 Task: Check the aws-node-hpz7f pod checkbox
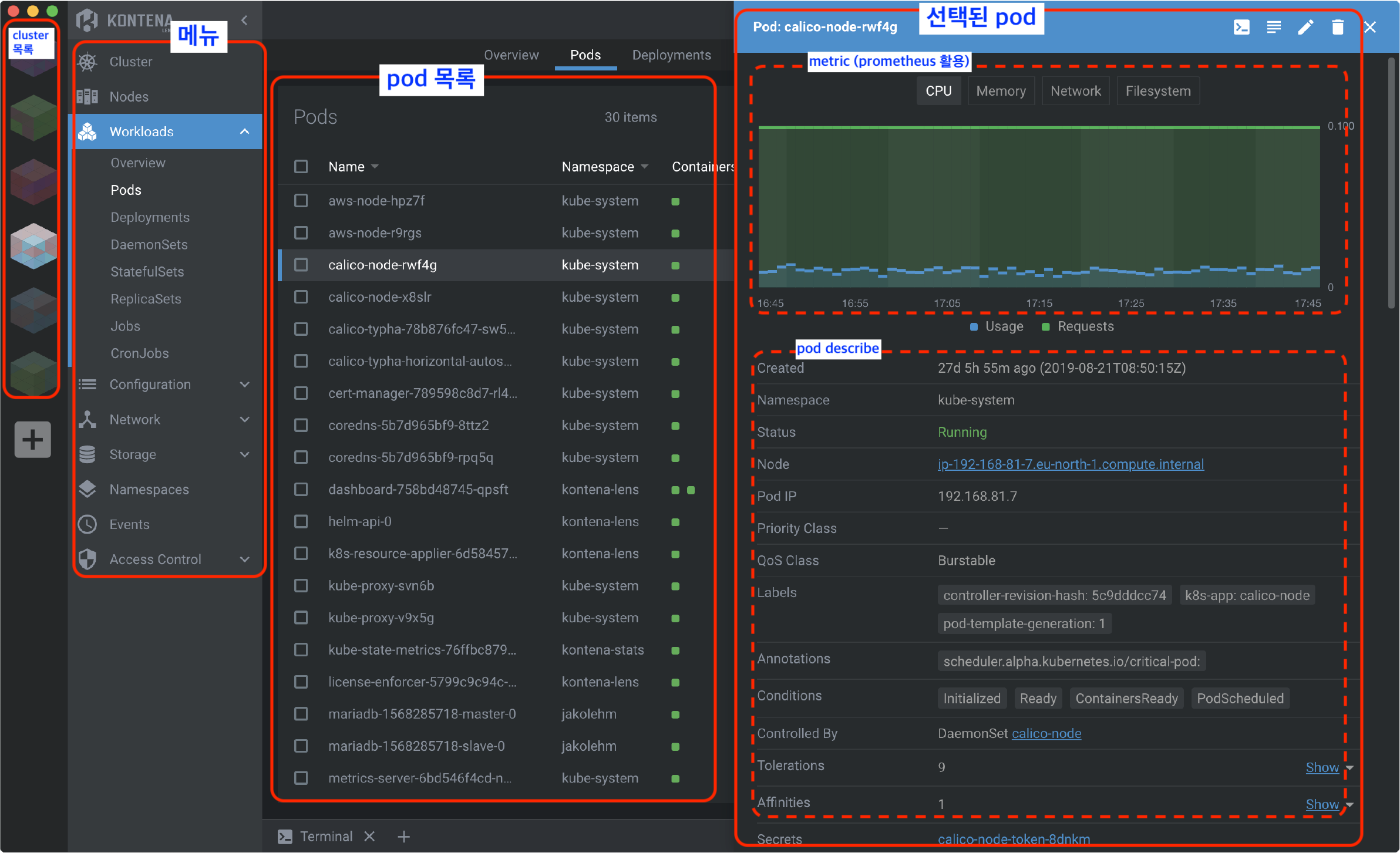(301, 201)
